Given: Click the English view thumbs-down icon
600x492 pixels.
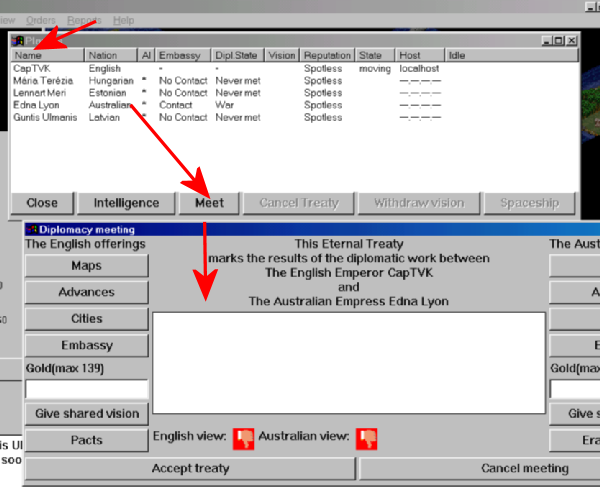Looking at the screenshot, I should [244, 438].
